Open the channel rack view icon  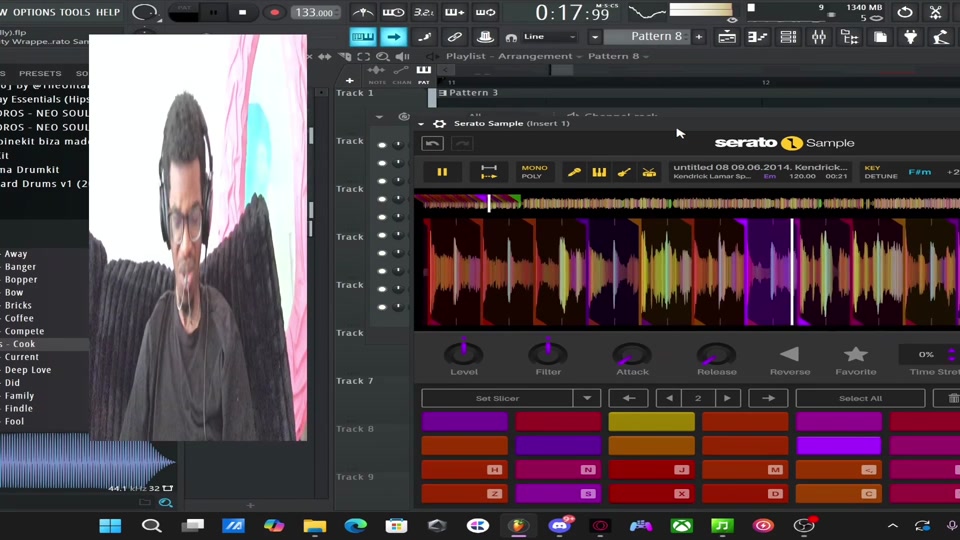[x=788, y=37]
